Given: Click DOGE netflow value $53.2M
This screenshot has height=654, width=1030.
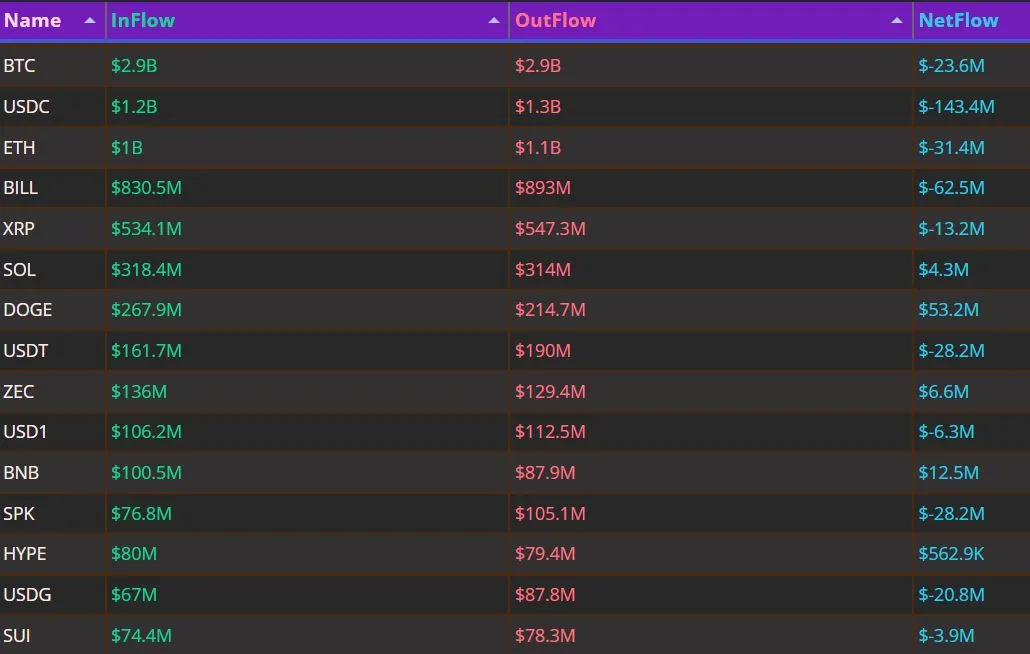Looking at the screenshot, I should pyautogui.click(x=948, y=309).
